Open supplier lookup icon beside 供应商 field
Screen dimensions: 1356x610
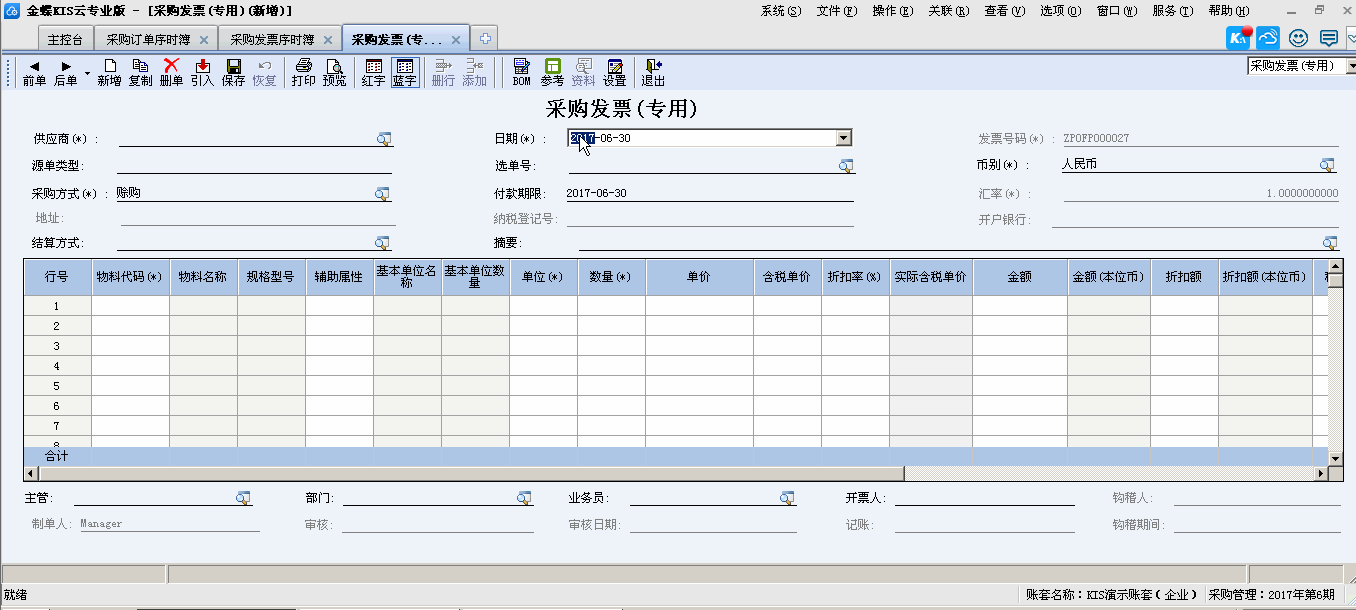coord(384,139)
